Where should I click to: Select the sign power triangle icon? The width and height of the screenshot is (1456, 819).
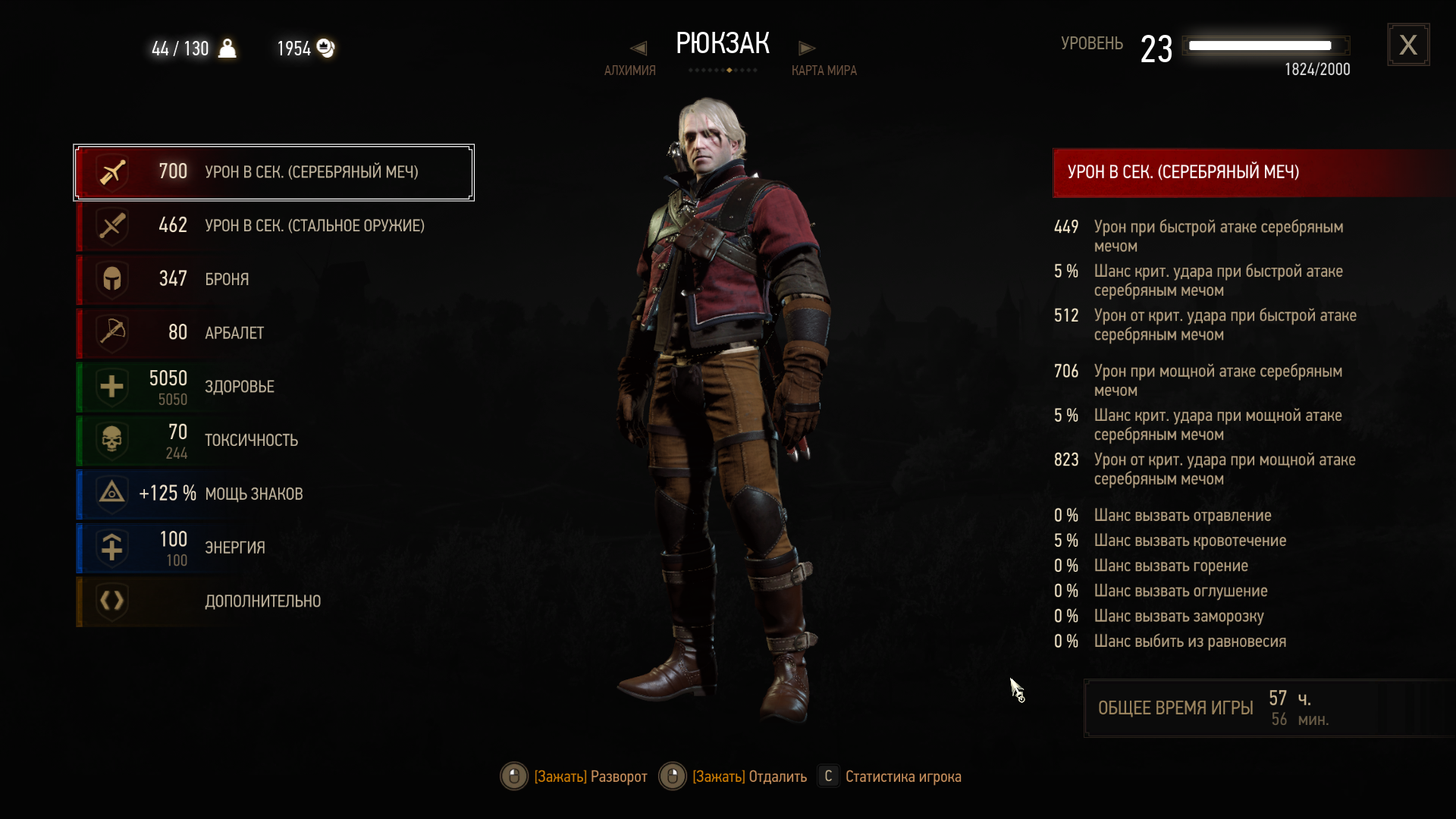[x=112, y=494]
